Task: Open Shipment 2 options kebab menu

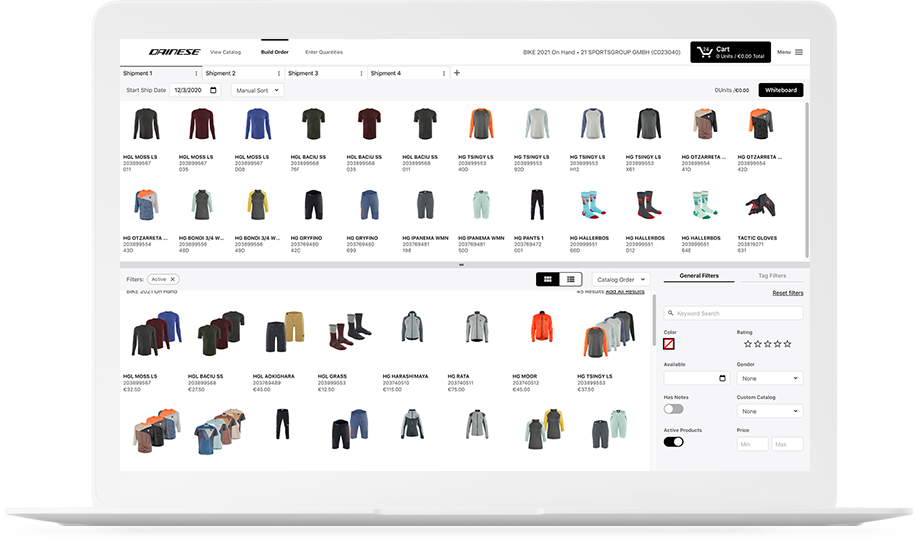Action: click(278, 73)
